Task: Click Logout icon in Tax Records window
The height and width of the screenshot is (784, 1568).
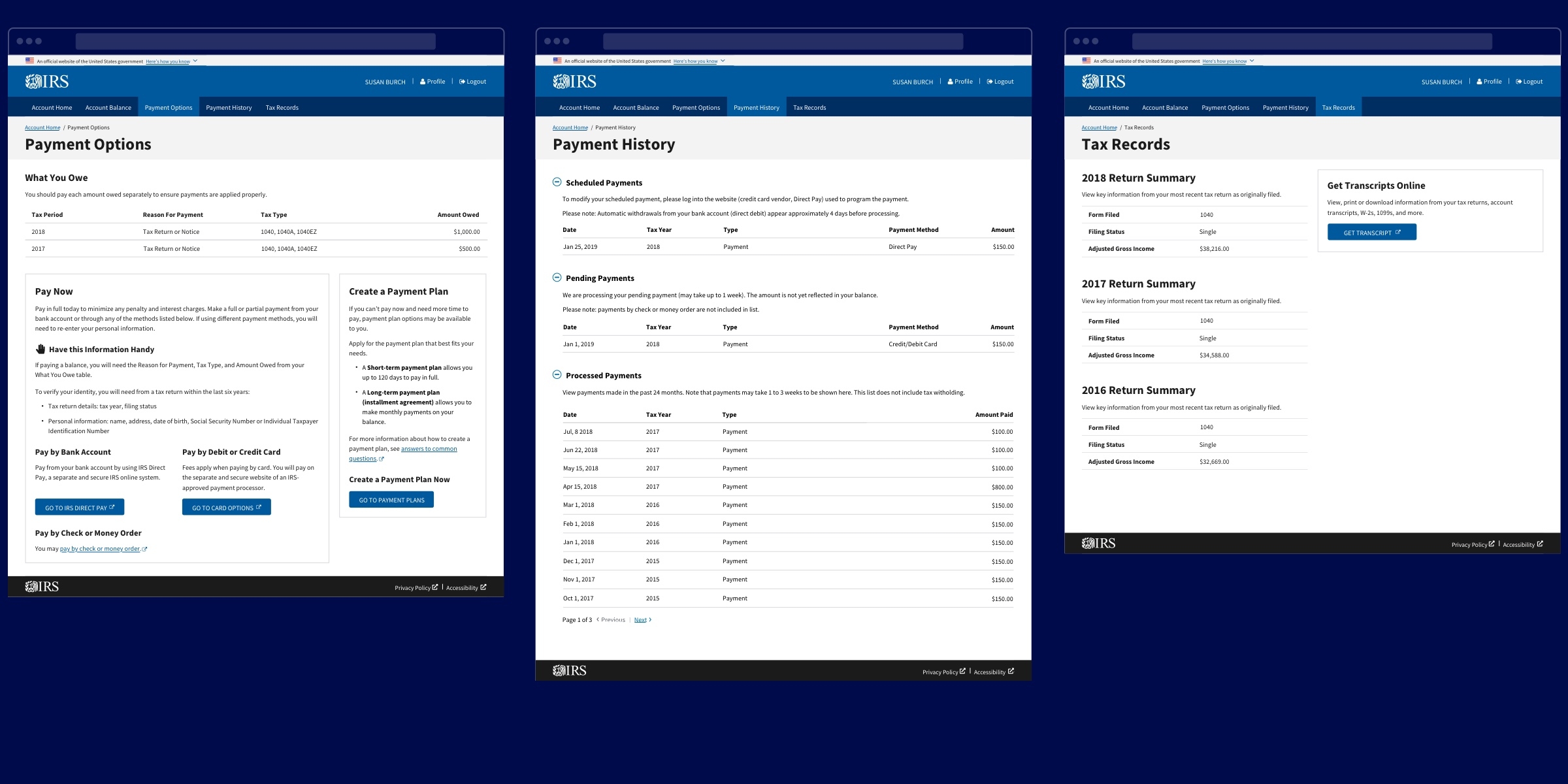Action: [x=1519, y=82]
